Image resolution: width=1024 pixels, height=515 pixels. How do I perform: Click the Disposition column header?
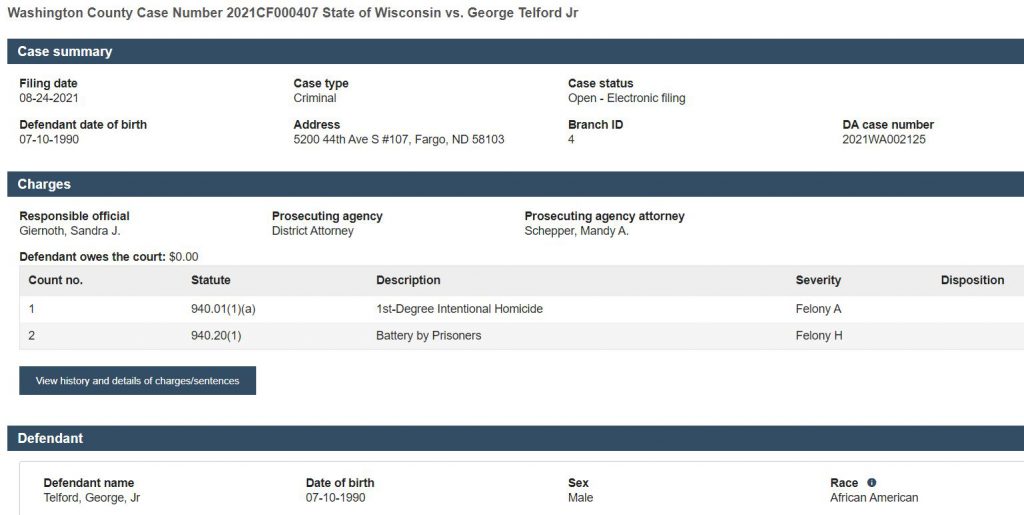972,280
